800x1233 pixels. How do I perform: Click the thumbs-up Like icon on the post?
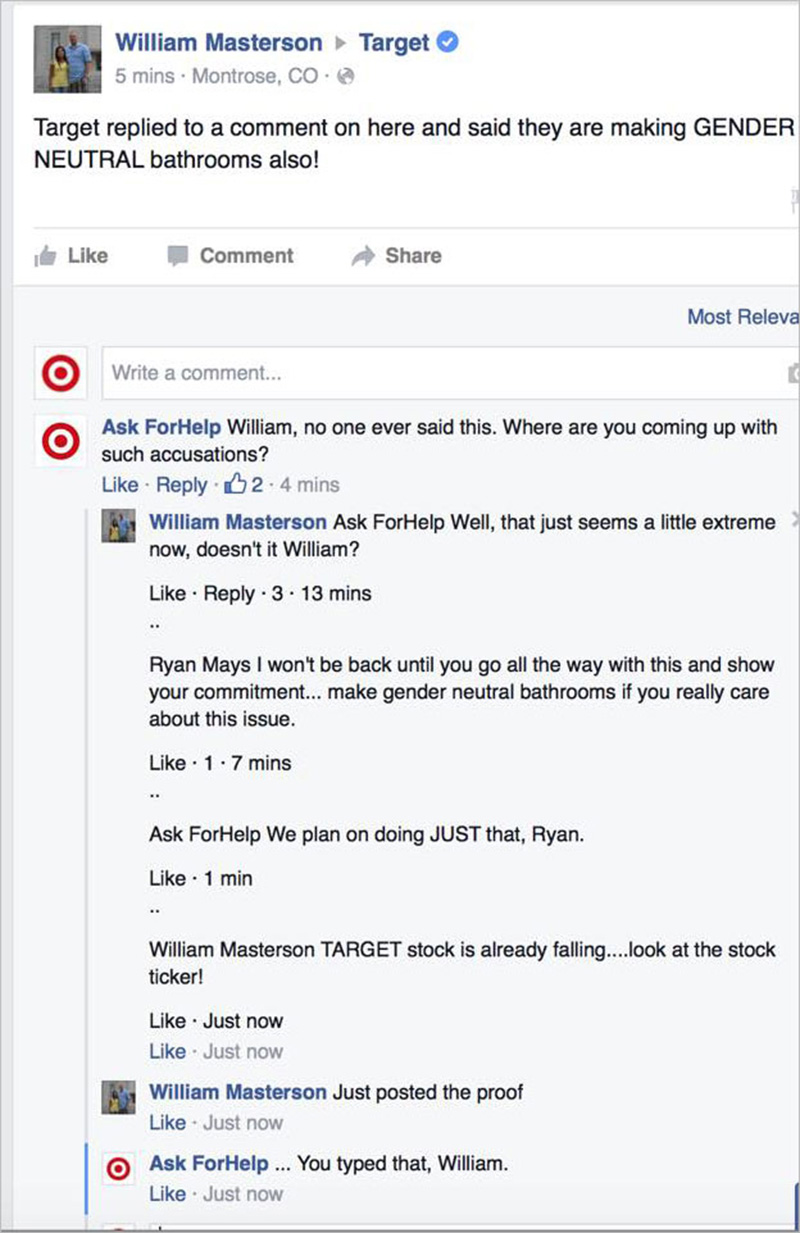(47, 256)
